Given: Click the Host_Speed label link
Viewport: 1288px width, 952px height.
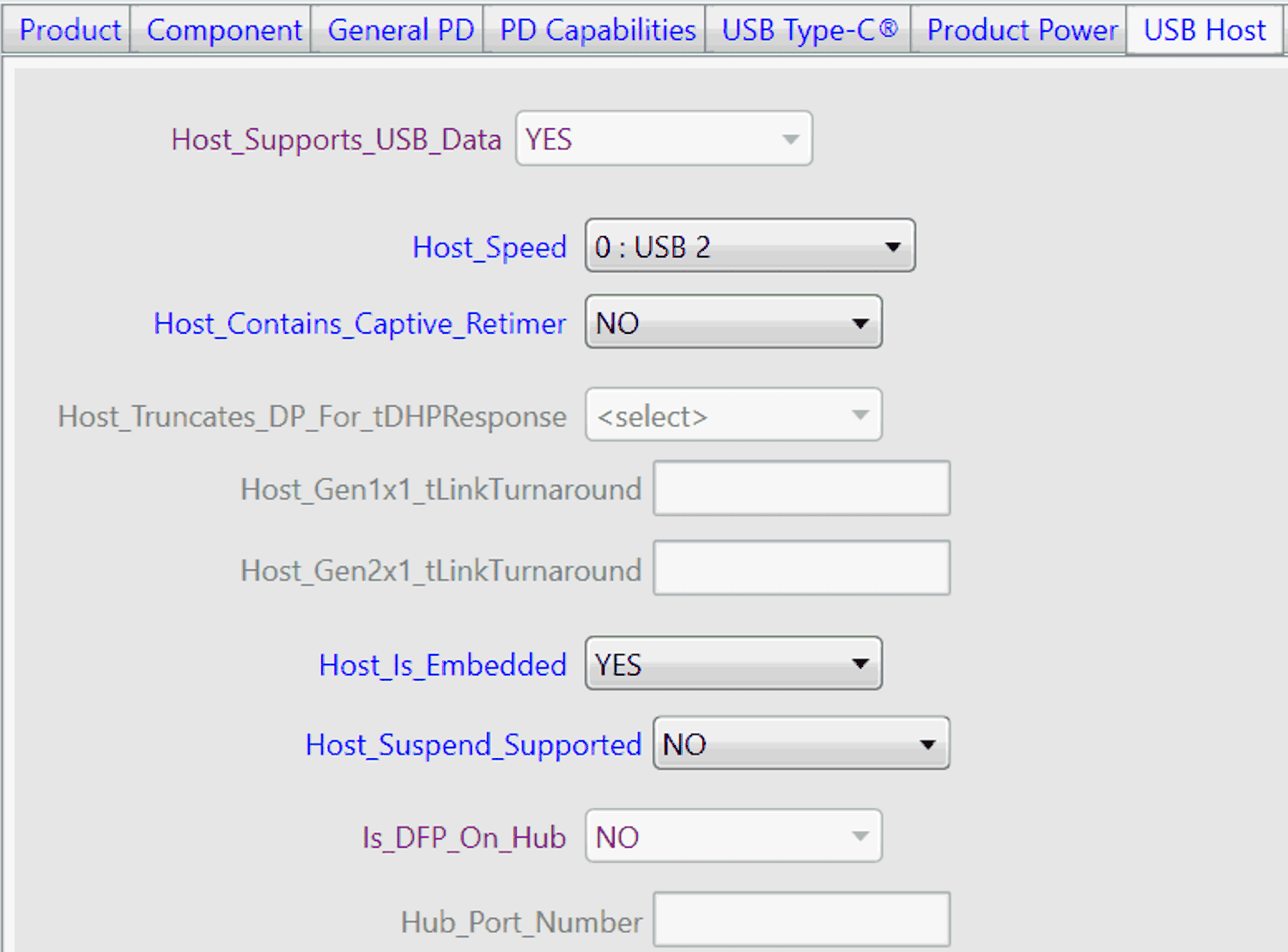Looking at the screenshot, I should point(489,247).
